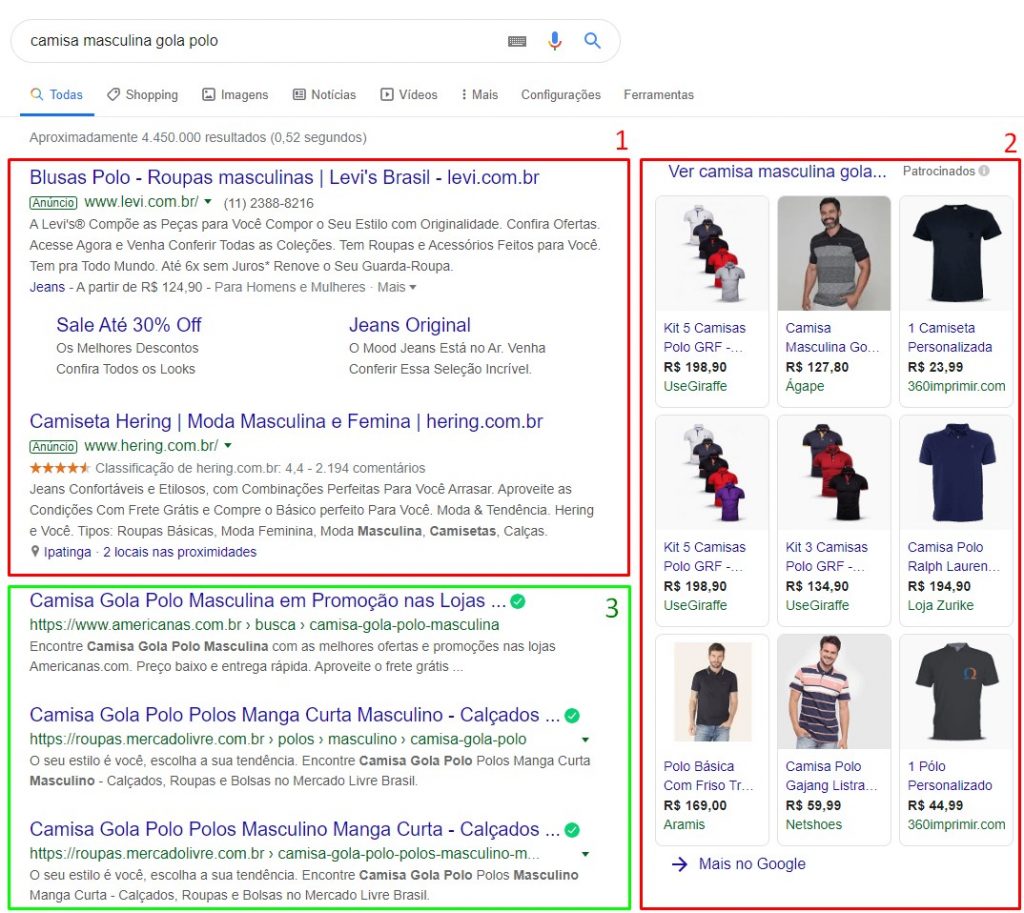Start voice search with microphone icon
This screenshot has width=1024, height=913.
554,40
